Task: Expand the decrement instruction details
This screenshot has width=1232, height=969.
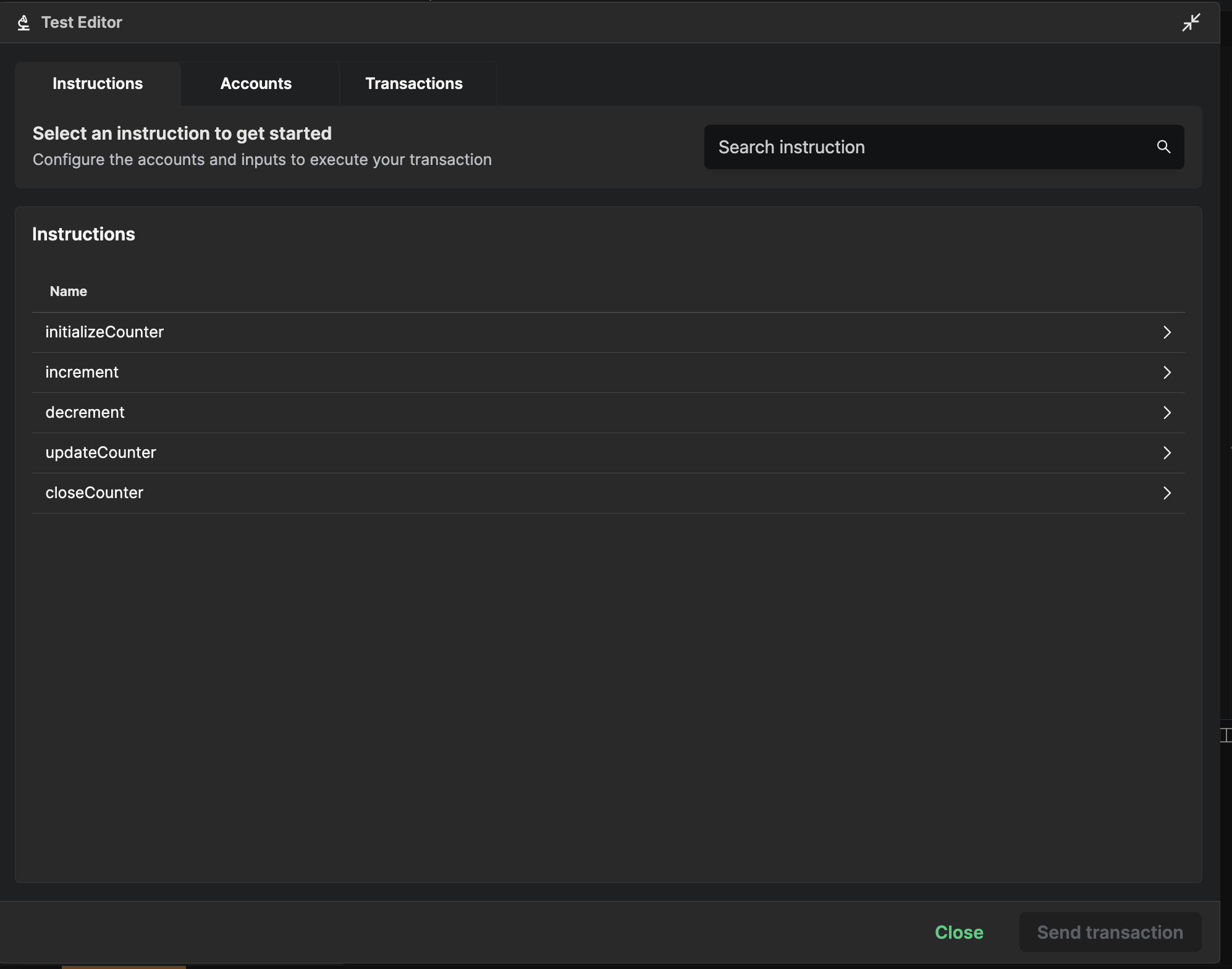Action: (x=1167, y=412)
